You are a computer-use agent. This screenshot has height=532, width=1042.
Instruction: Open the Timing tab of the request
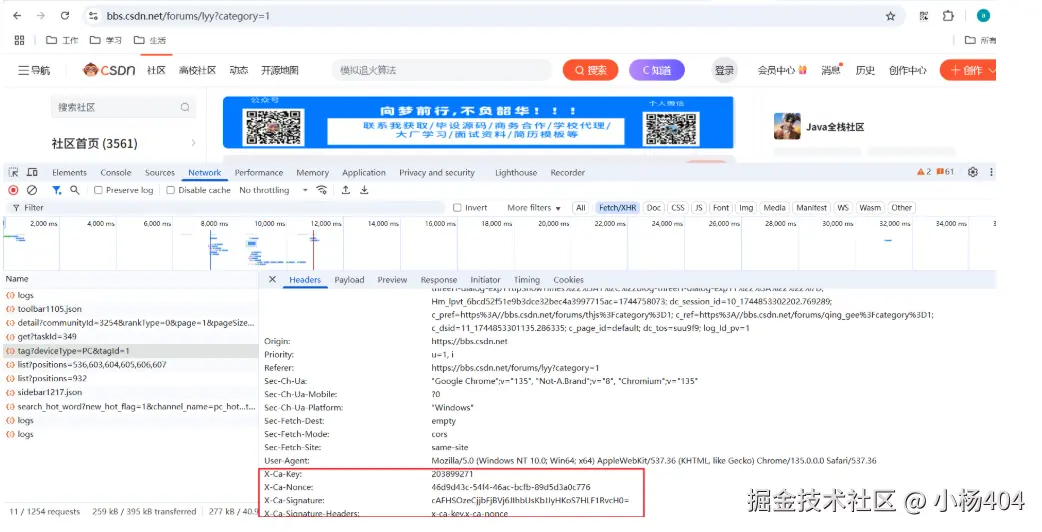(526, 280)
